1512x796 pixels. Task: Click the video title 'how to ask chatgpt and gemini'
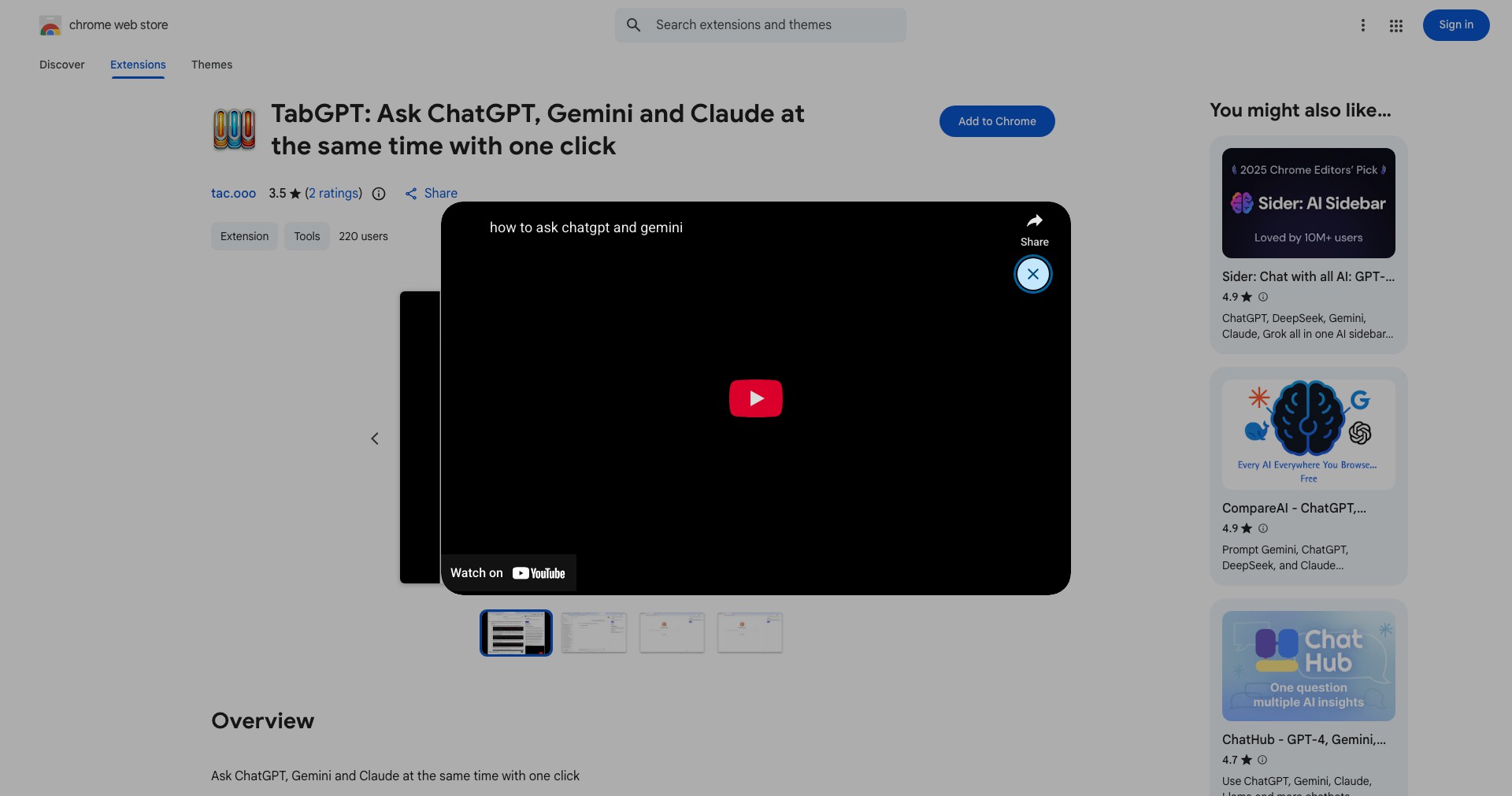(x=586, y=228)
